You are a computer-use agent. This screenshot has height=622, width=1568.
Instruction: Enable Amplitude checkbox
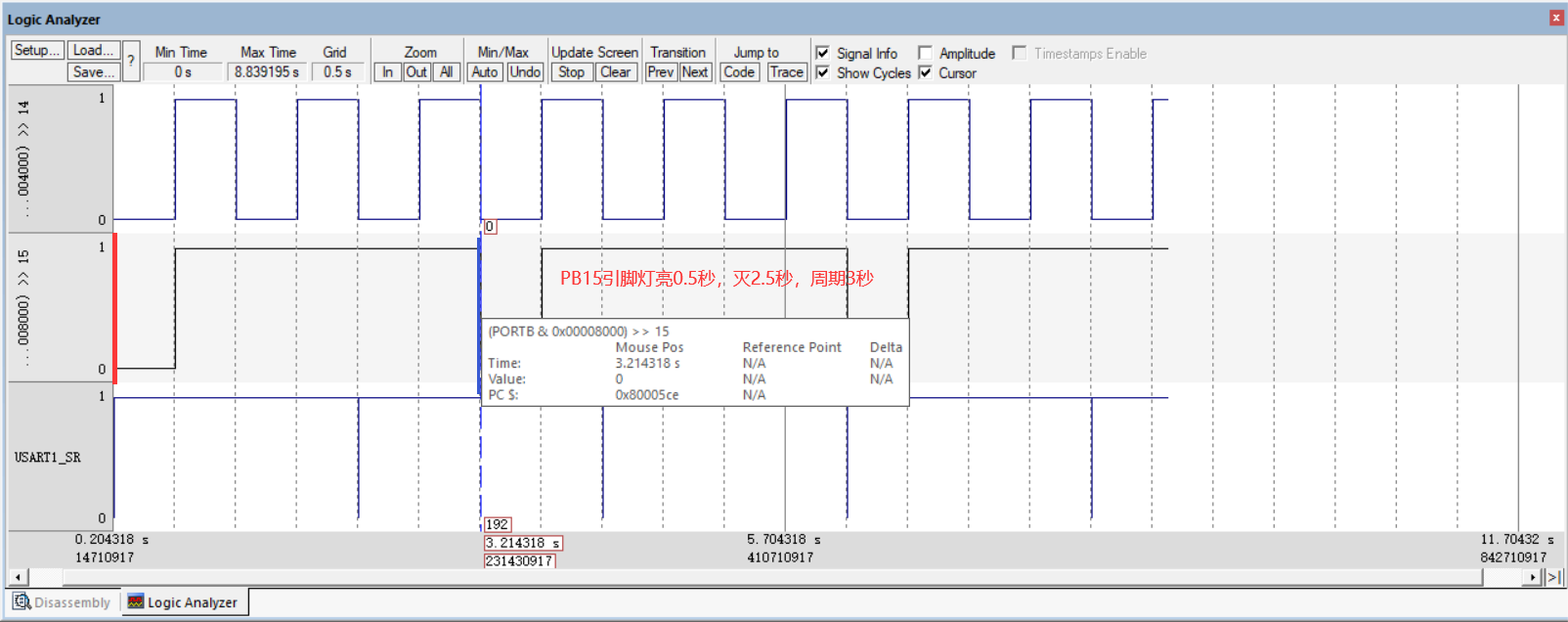[925, 53]
